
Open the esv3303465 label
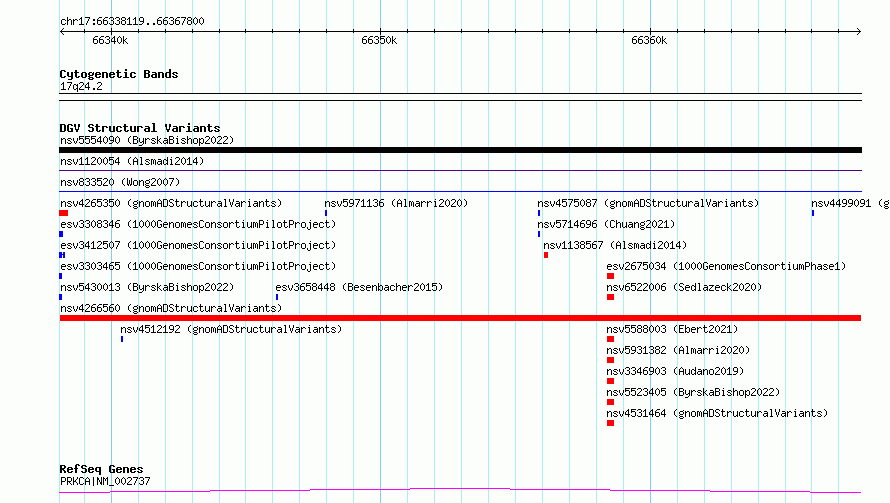[198, 266]
